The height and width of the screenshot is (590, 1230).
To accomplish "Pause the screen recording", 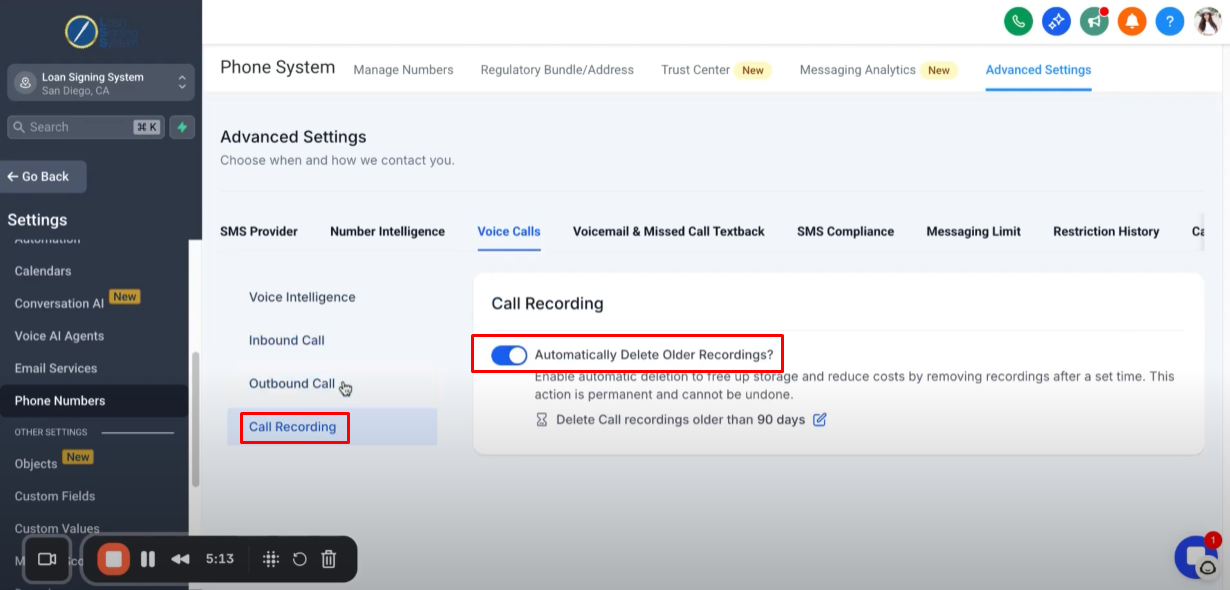I will tap(148, 559).
